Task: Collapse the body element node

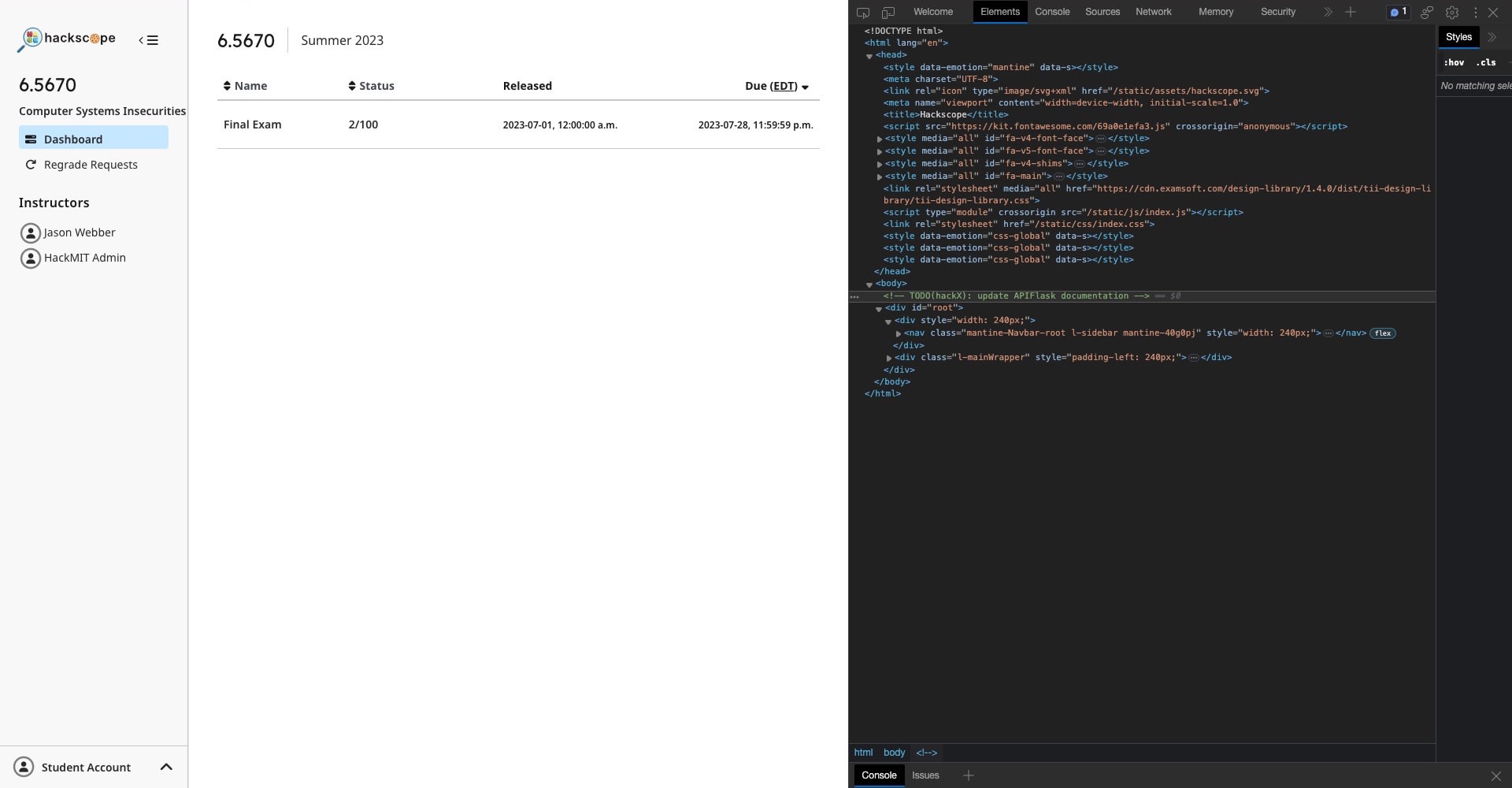Action: tap(869, 284)
